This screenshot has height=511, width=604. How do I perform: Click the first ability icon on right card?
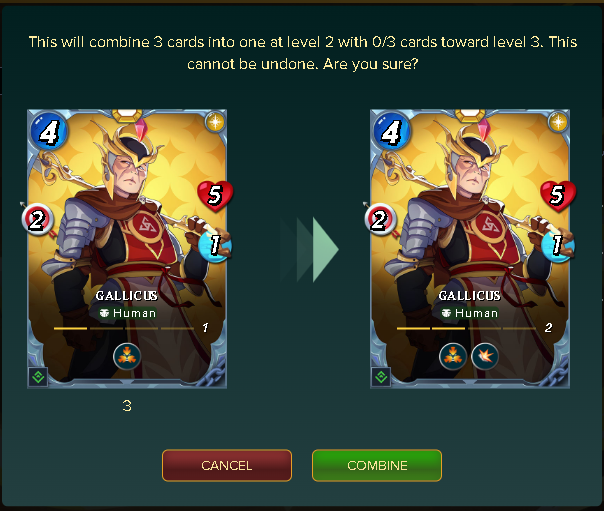click(453, 357)
